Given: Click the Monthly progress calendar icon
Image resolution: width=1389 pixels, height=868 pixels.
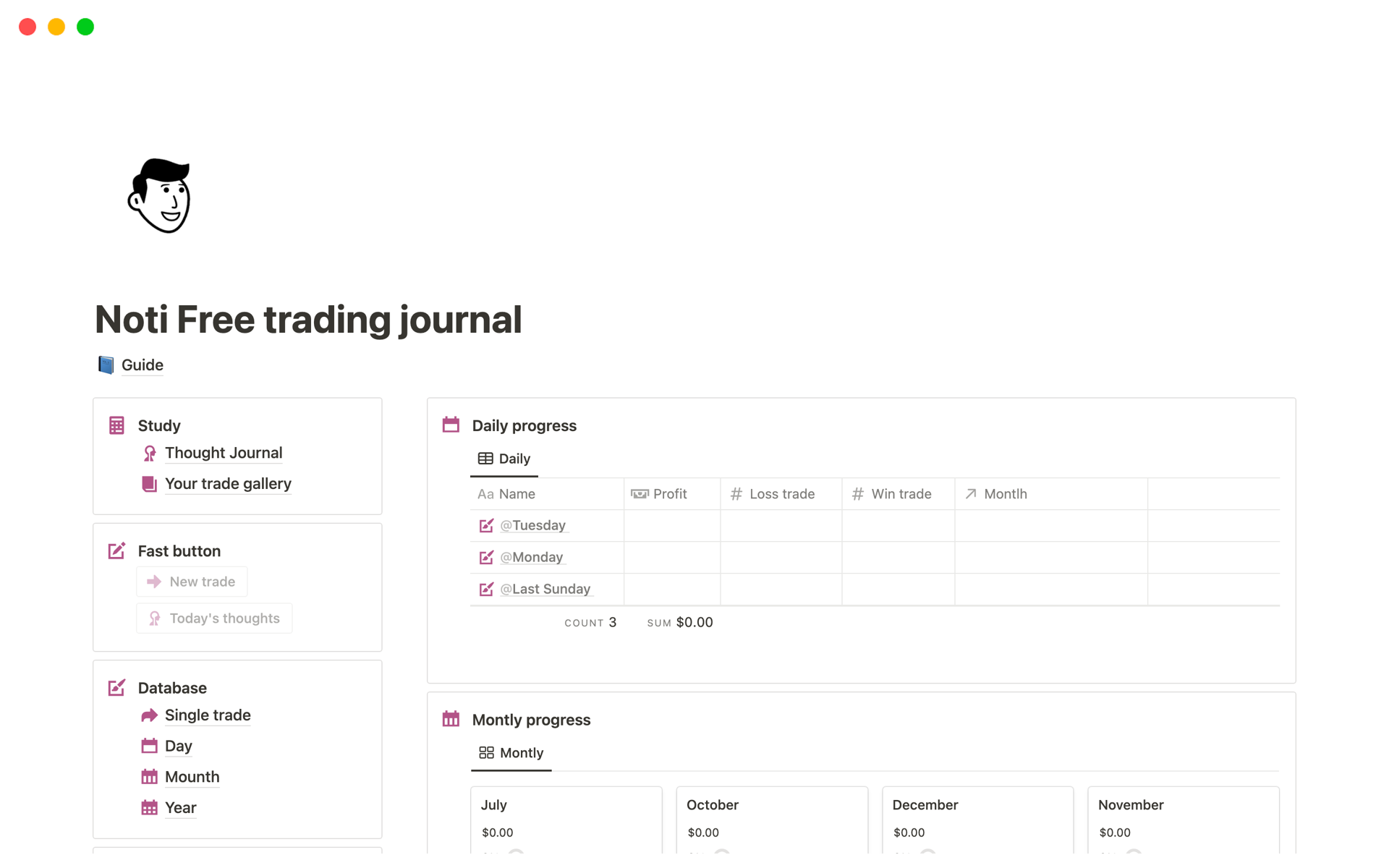Looking at the screenshot, I should point(451,718).
